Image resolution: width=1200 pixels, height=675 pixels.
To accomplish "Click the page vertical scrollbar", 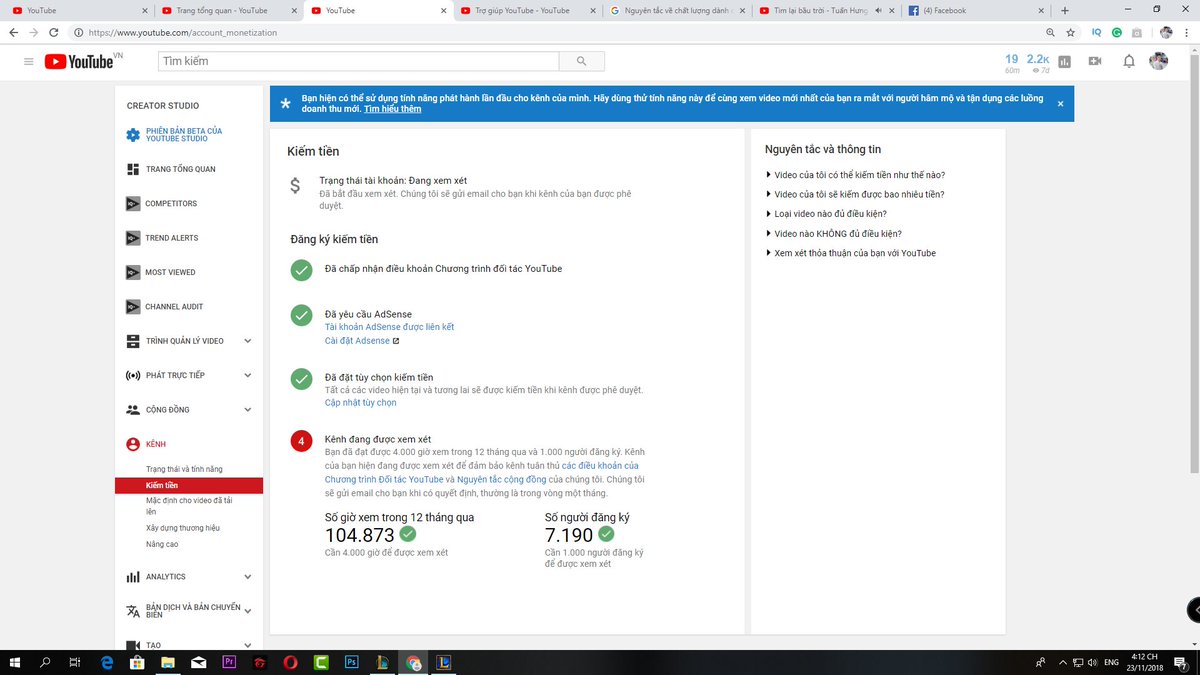I will [x=1195, y=262].
